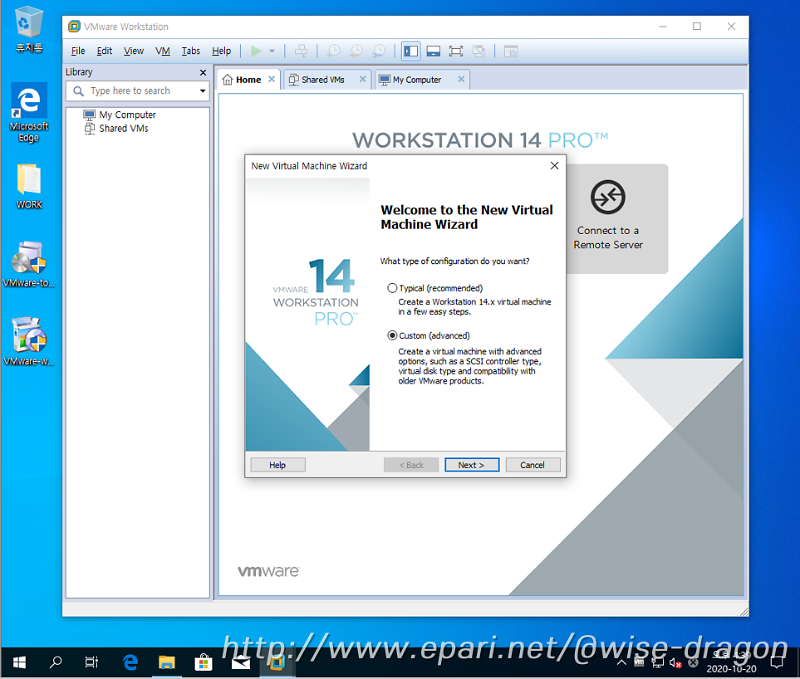
Task: Open the Windows Start menu
Action: pos(19,662)
